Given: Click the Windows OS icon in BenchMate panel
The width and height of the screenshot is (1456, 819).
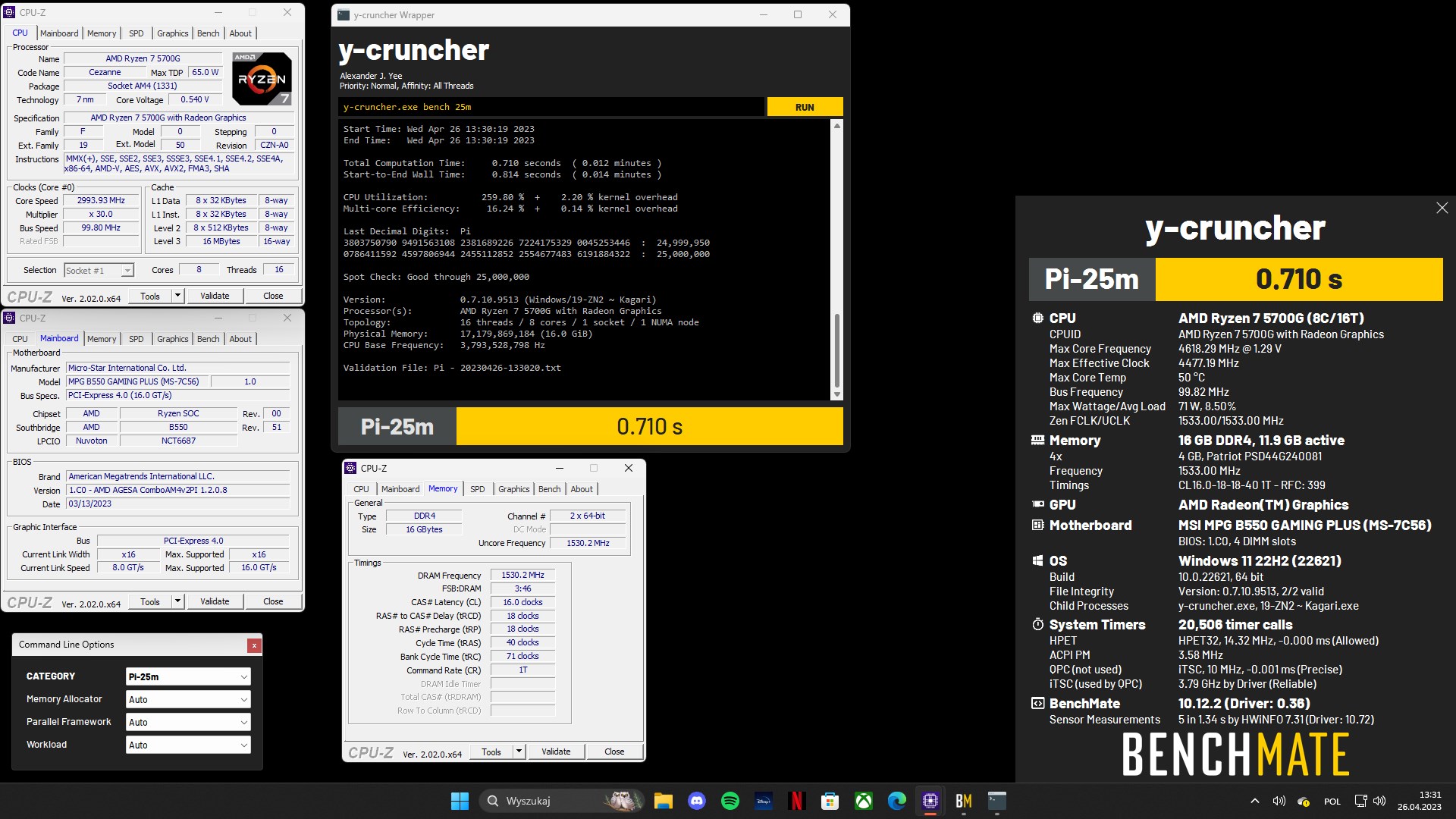Looking at the screenshot, I should 1037,560.
